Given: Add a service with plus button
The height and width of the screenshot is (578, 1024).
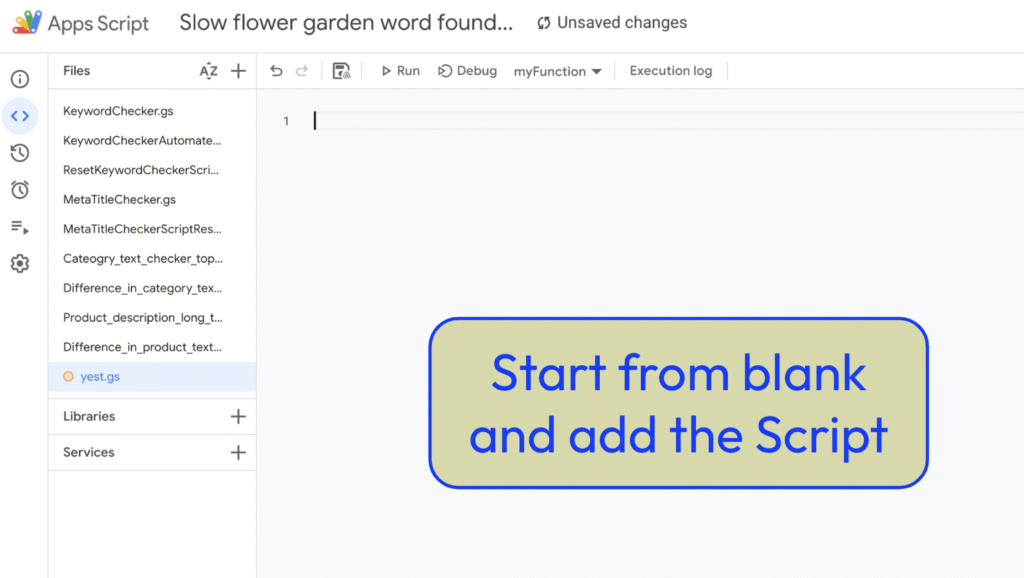Looking at the screenshot, I should pyautogui.click(x=238, y=452).
